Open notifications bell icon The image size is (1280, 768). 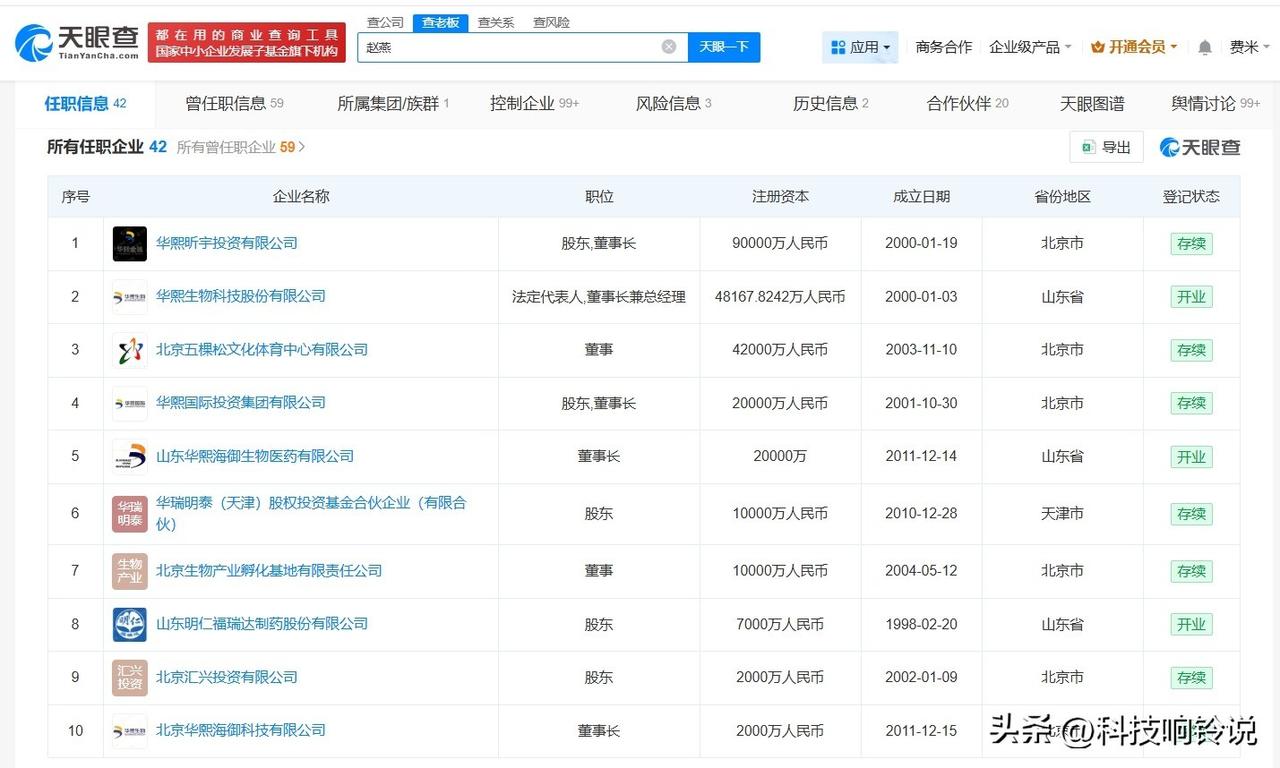pos(1205,47)
